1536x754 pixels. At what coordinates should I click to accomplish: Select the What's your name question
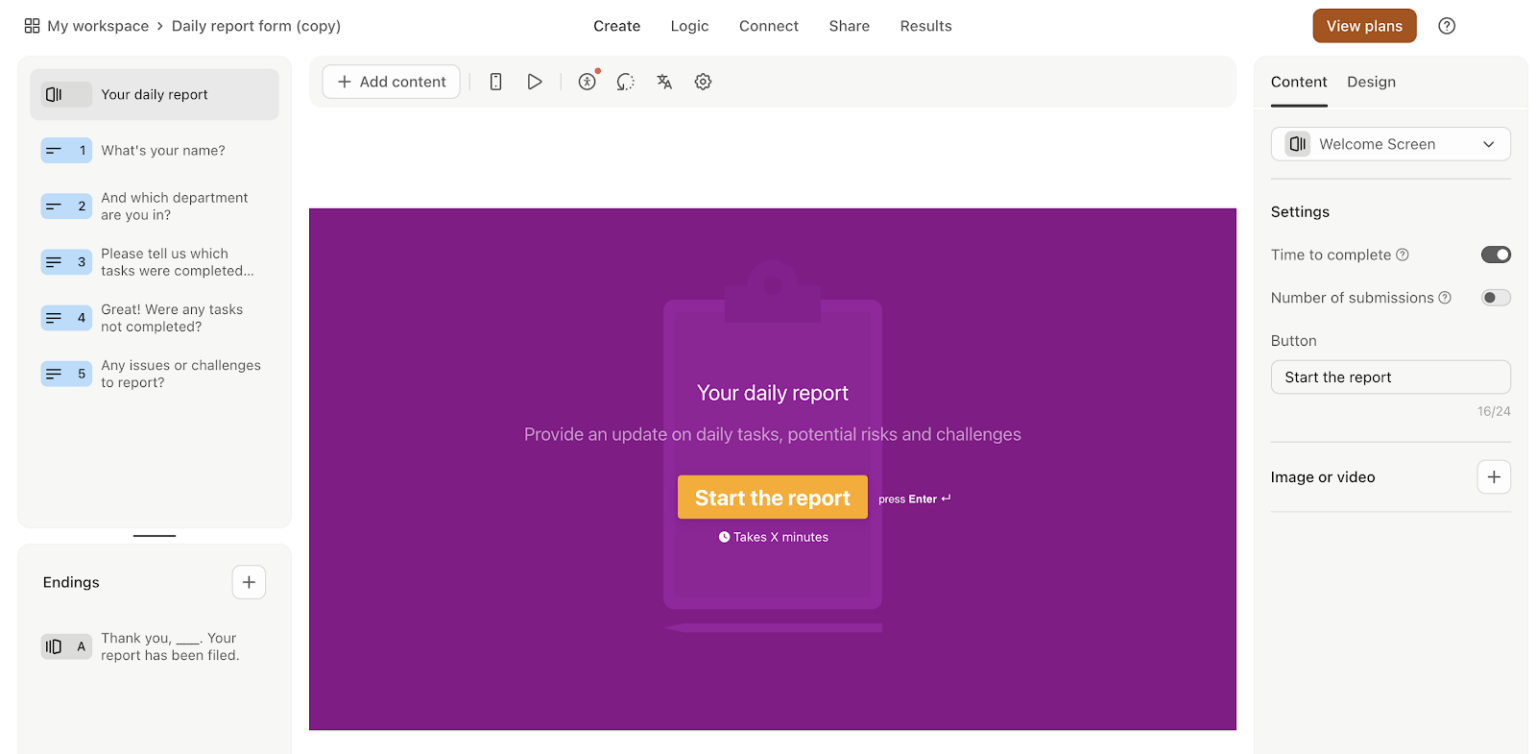[153, 150]
